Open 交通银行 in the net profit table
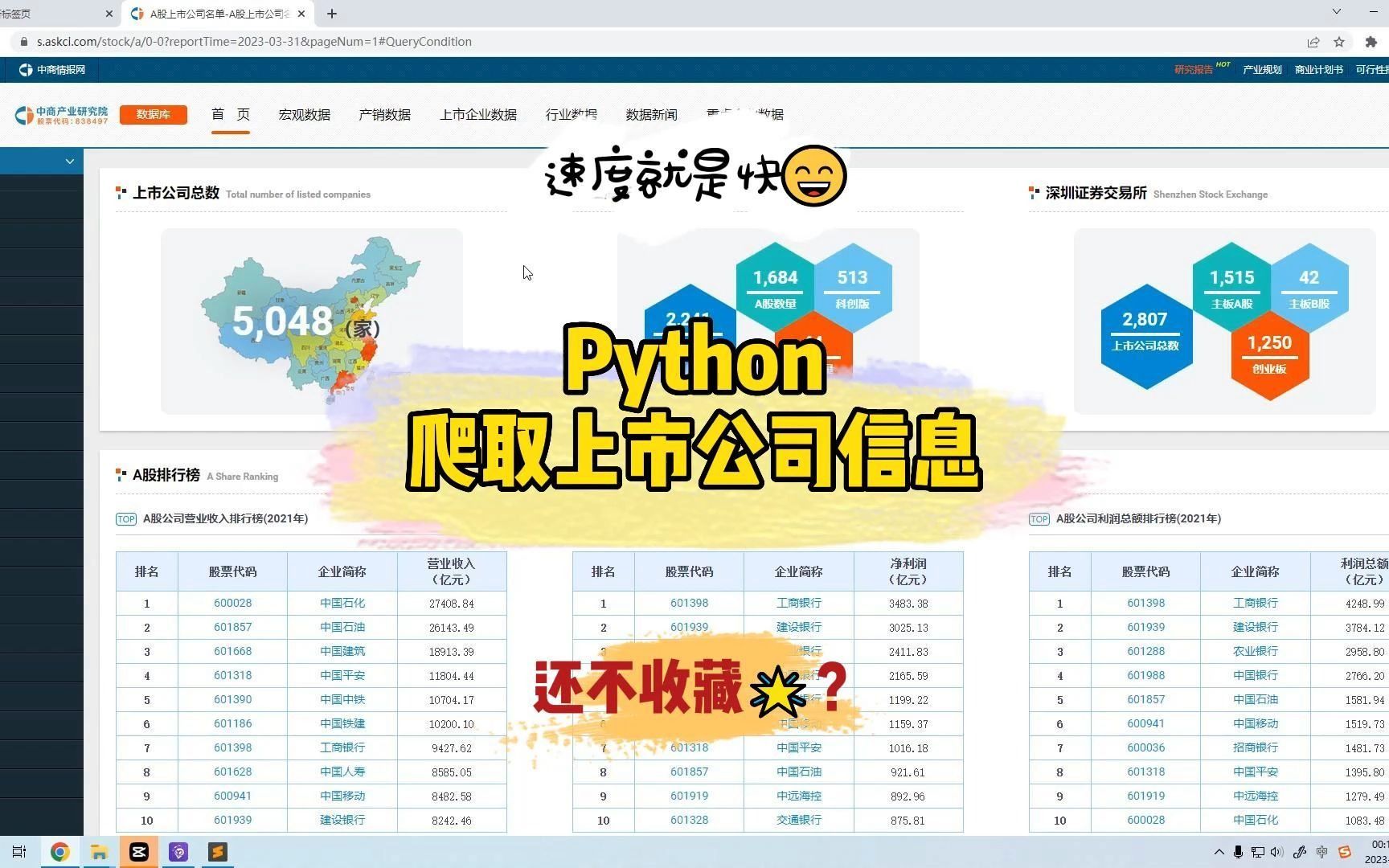This screenshot has height=868, width=1389. pos(799,821)
